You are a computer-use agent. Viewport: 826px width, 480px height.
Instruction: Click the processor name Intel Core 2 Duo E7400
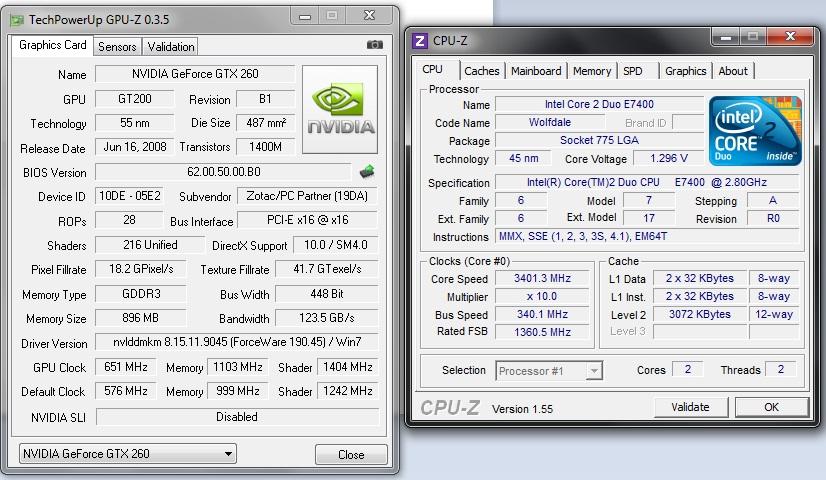coord(599,104)
